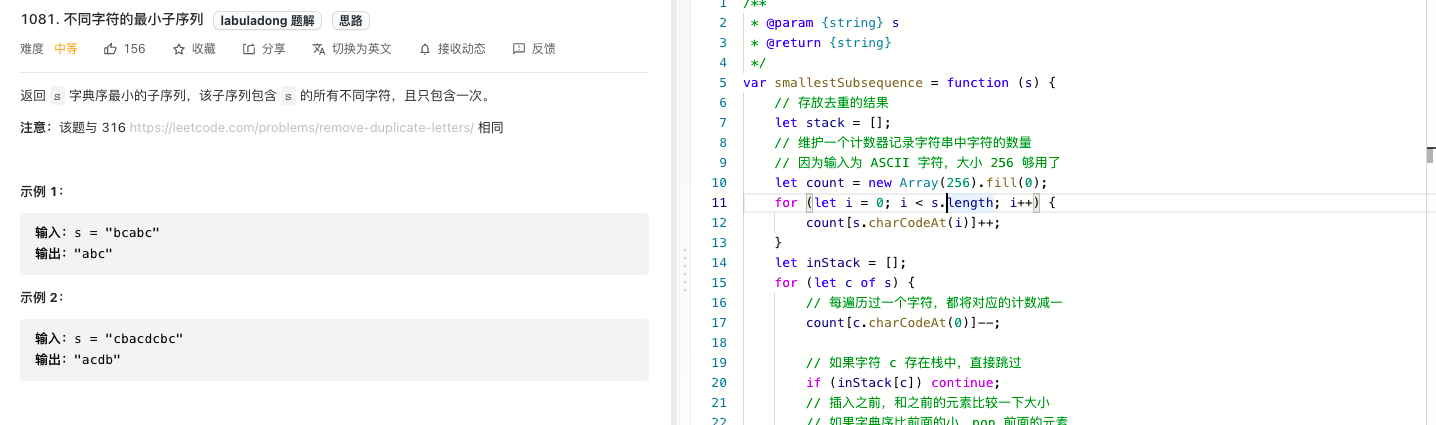The height and width of the screenshot is (425, 1436).
Task: Click the 注意 note text
Action: pyautogui.click(x=37, y=127)
